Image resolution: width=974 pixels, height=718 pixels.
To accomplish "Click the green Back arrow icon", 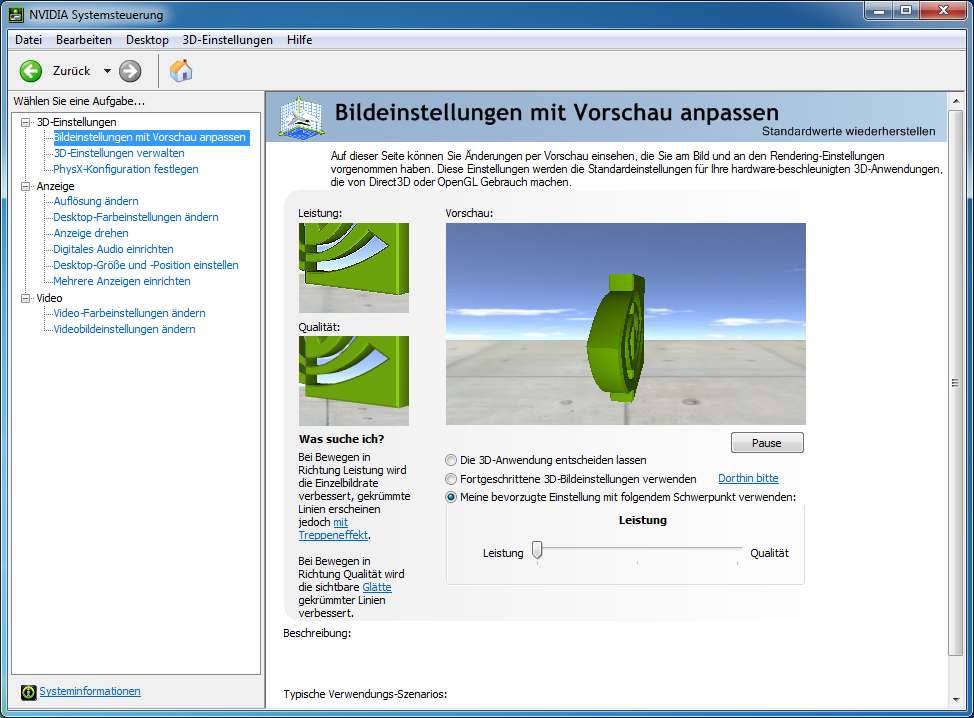I will click(x=30, y=71).
